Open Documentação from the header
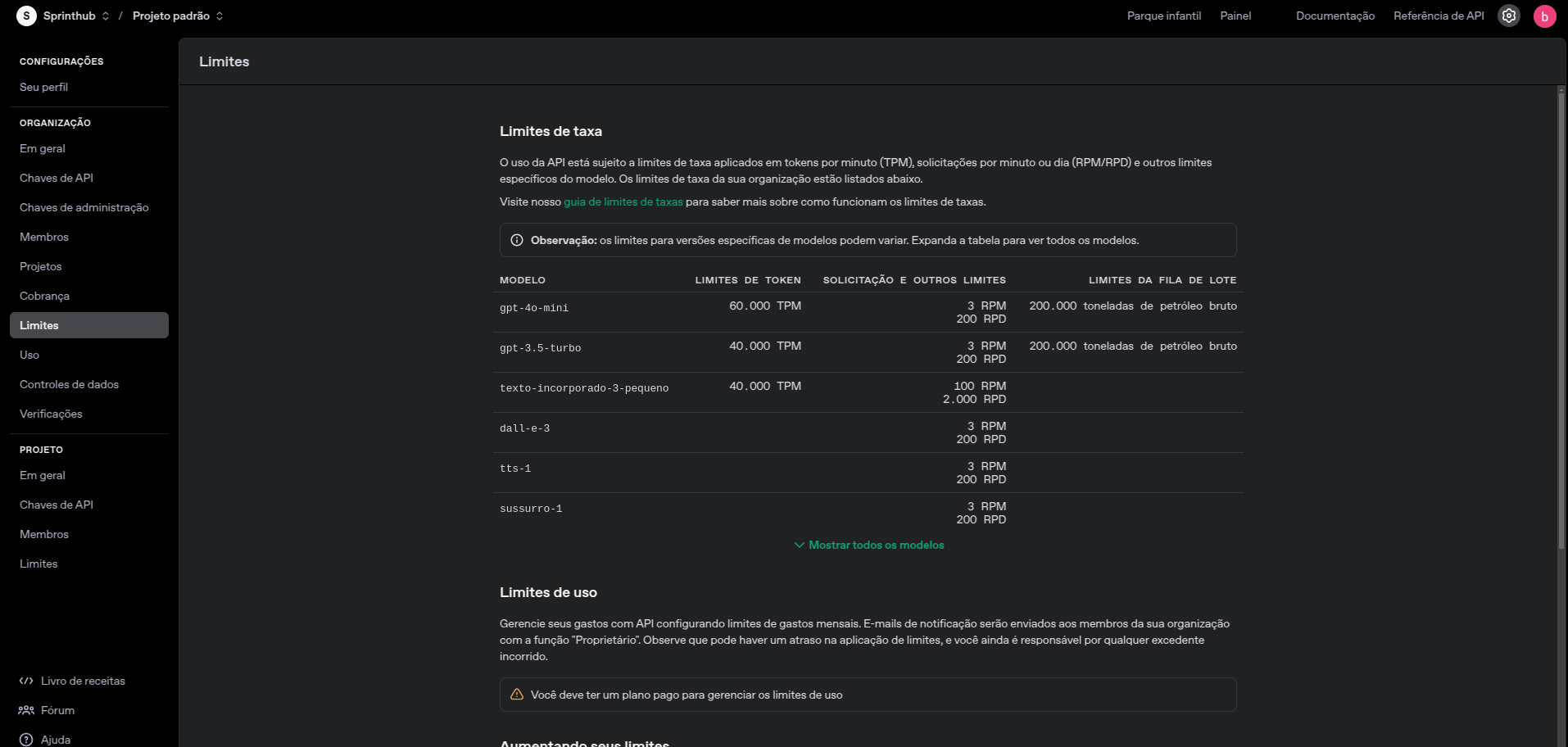 [1335, 16]
